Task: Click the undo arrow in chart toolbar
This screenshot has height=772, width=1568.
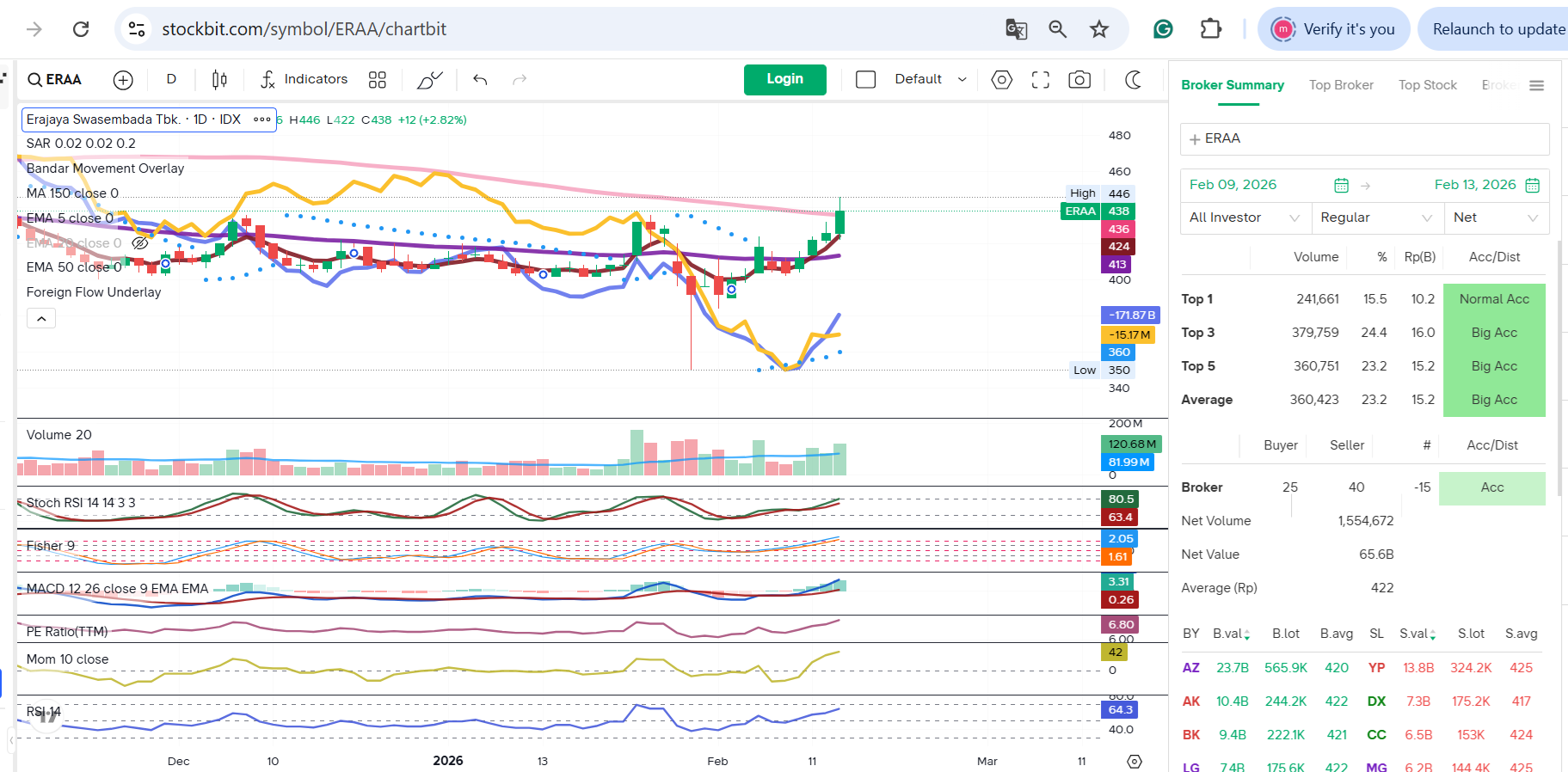Action: point(480,80)
